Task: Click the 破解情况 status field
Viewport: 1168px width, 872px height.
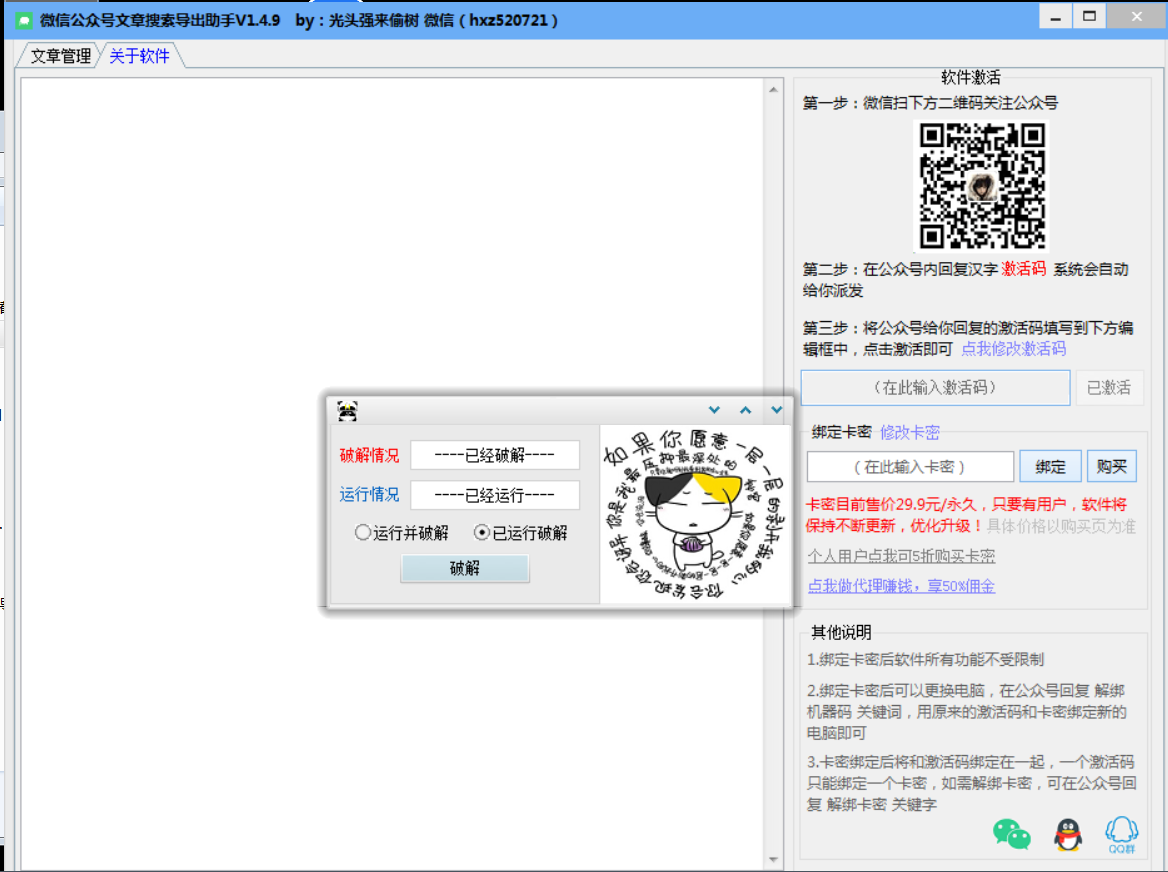Action: click(x=495, y=455)
